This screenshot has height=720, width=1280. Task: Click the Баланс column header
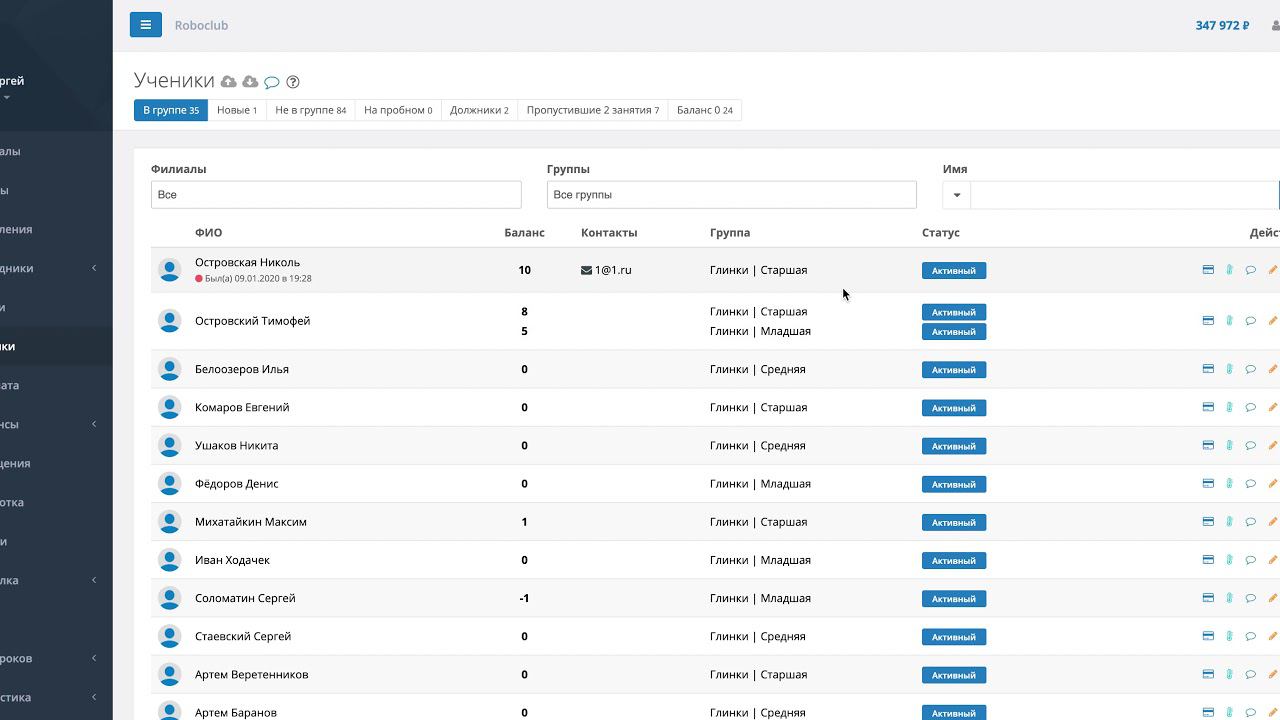(x=524, y=232)
